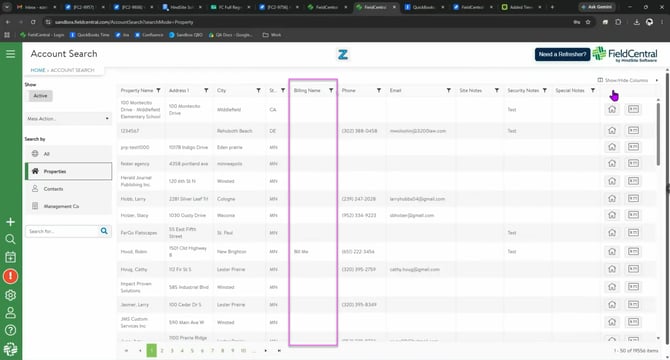Image resolution: width=670 pixels, height=360 pixels.
Task: Switch to the QuickBooks browser tab
Action: click(424, 7)
